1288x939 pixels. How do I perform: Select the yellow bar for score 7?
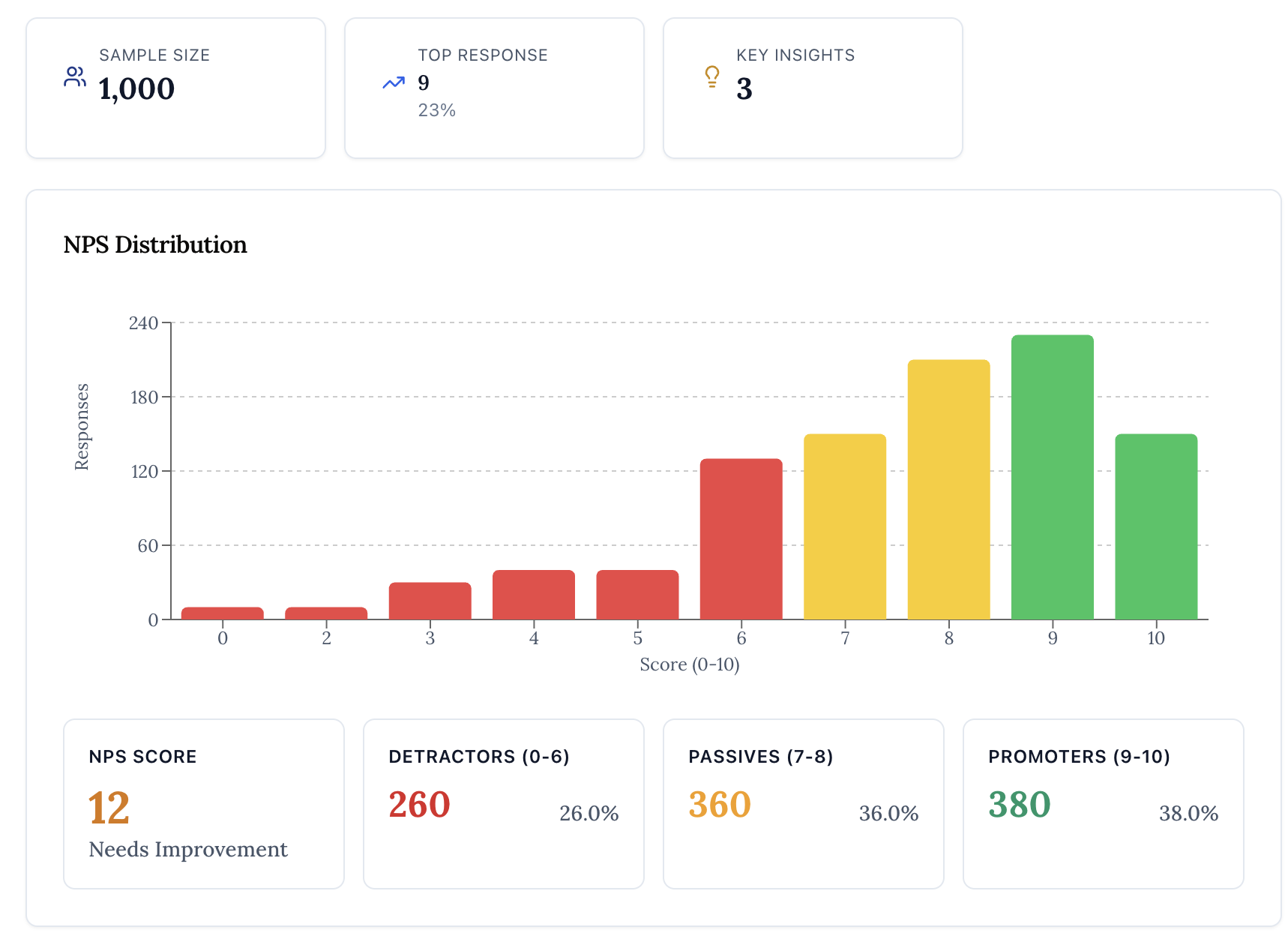coord(845,526)
